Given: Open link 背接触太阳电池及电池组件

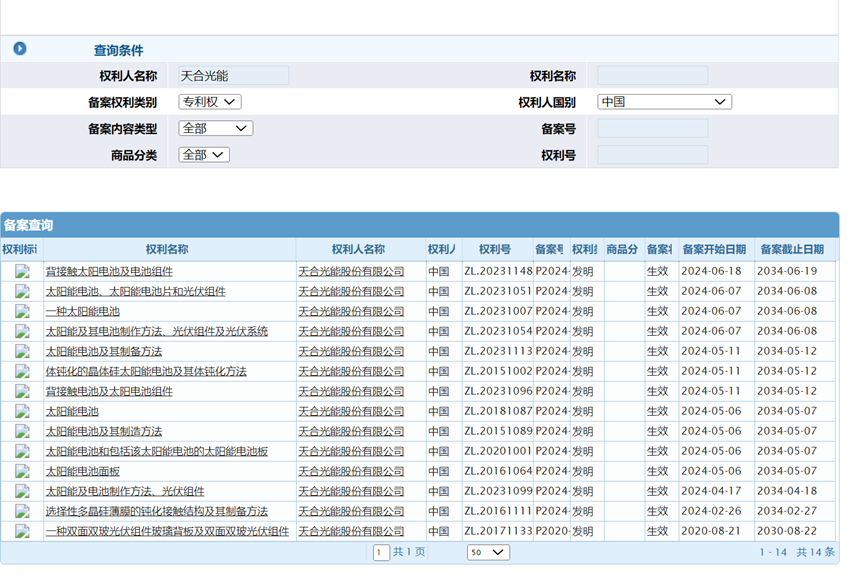Looking at the screenshot, I should (109, 271).
